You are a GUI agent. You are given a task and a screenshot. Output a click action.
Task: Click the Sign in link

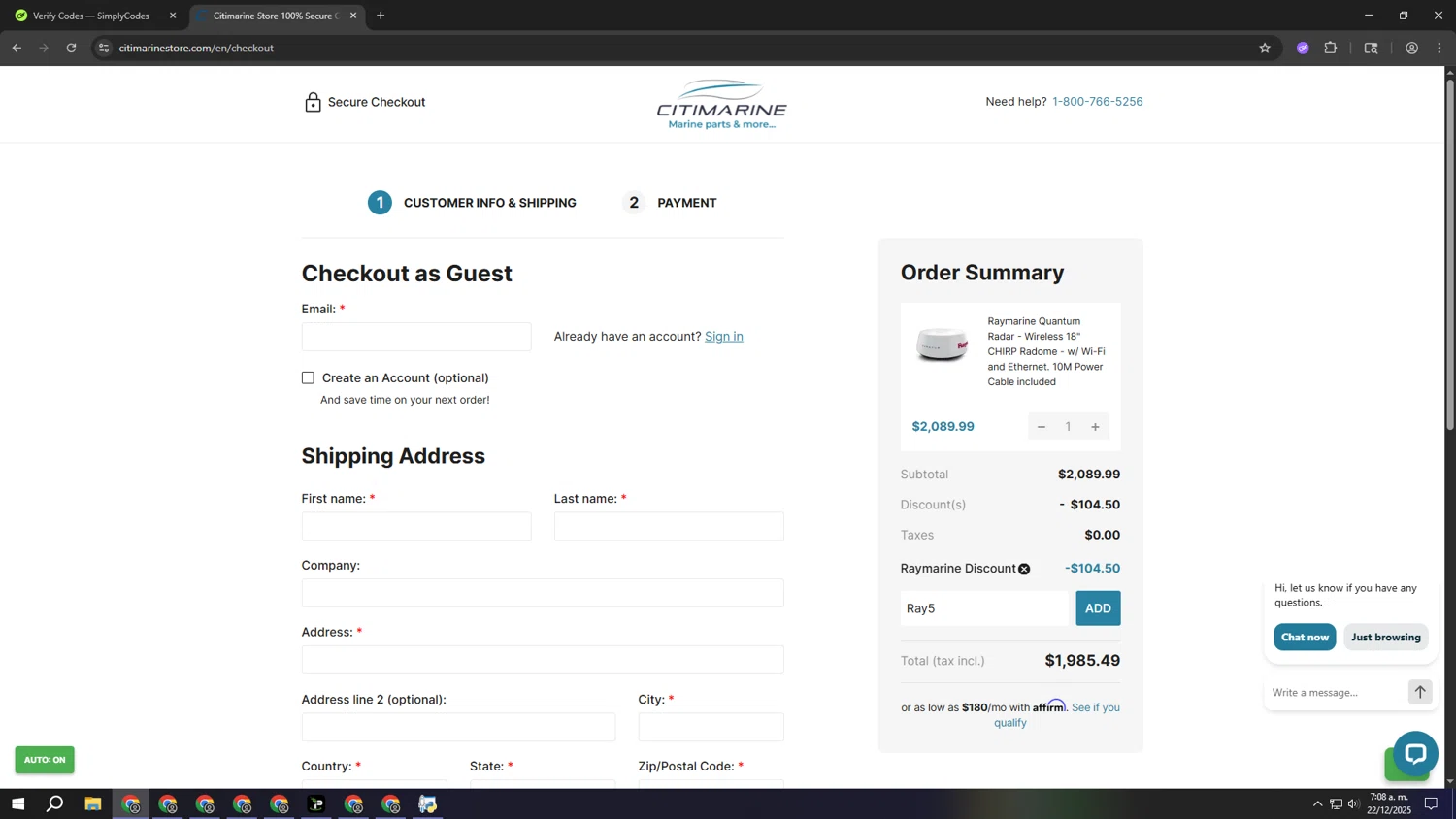point(723,336)
